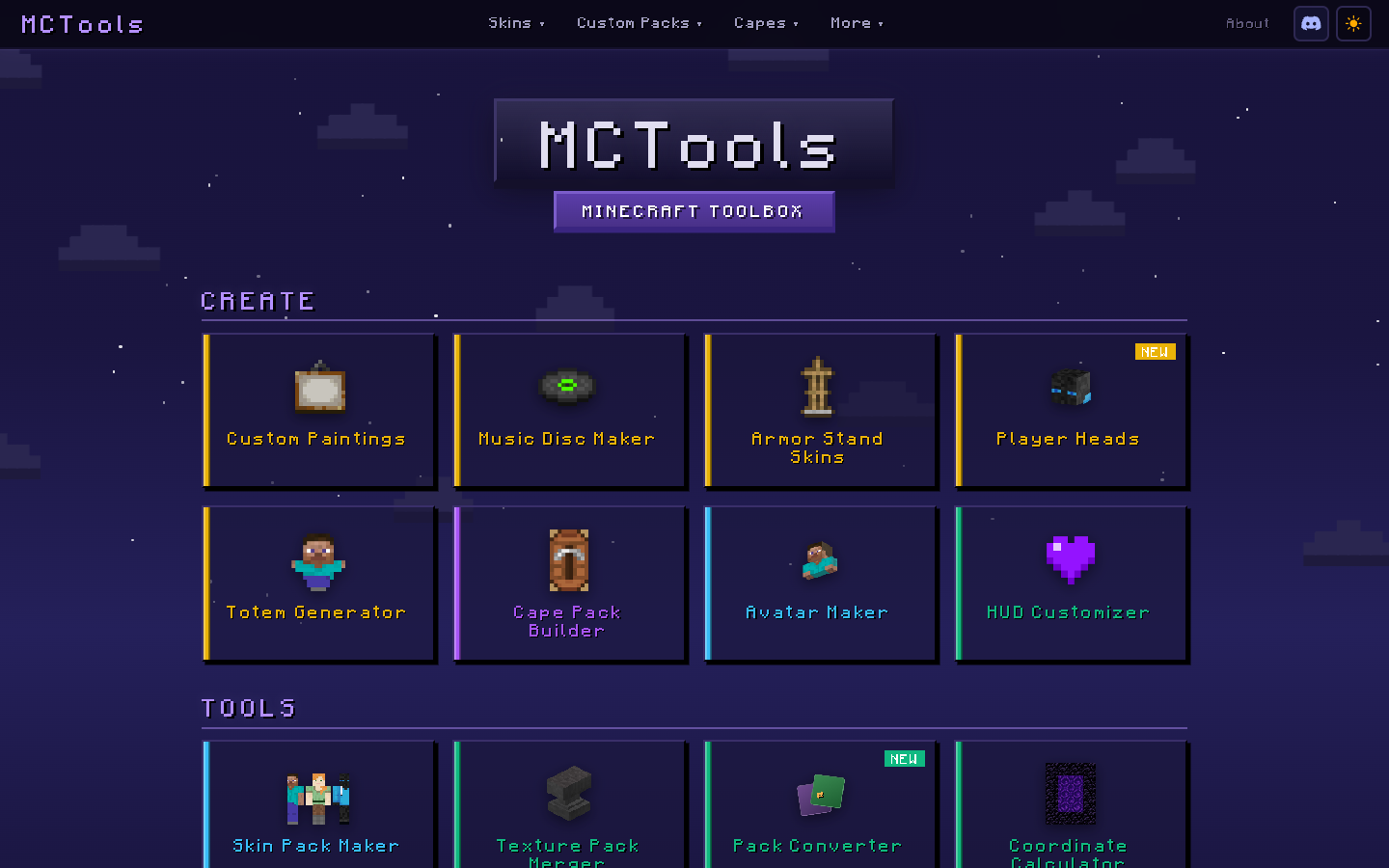
Task: Click the Avatar Maker figure icon
Action: (x=820, y=560)
